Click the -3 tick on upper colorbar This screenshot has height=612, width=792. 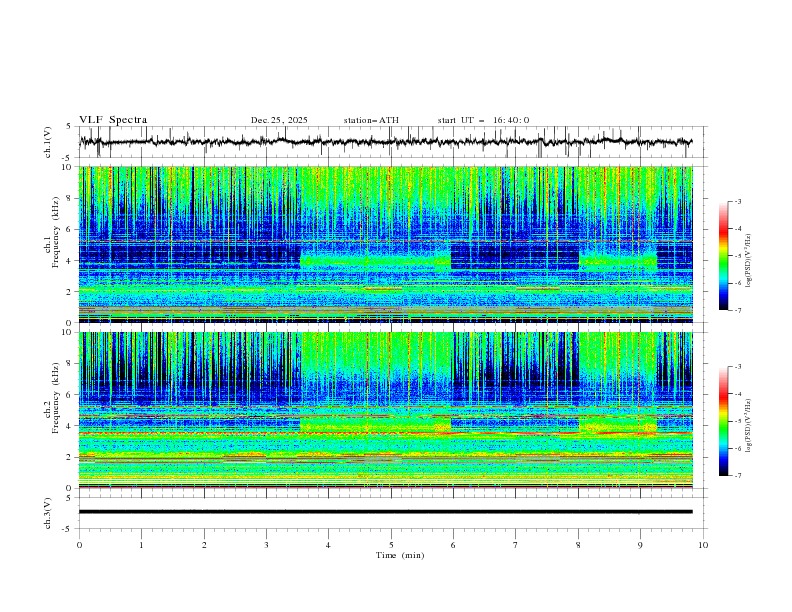(737, 201)
